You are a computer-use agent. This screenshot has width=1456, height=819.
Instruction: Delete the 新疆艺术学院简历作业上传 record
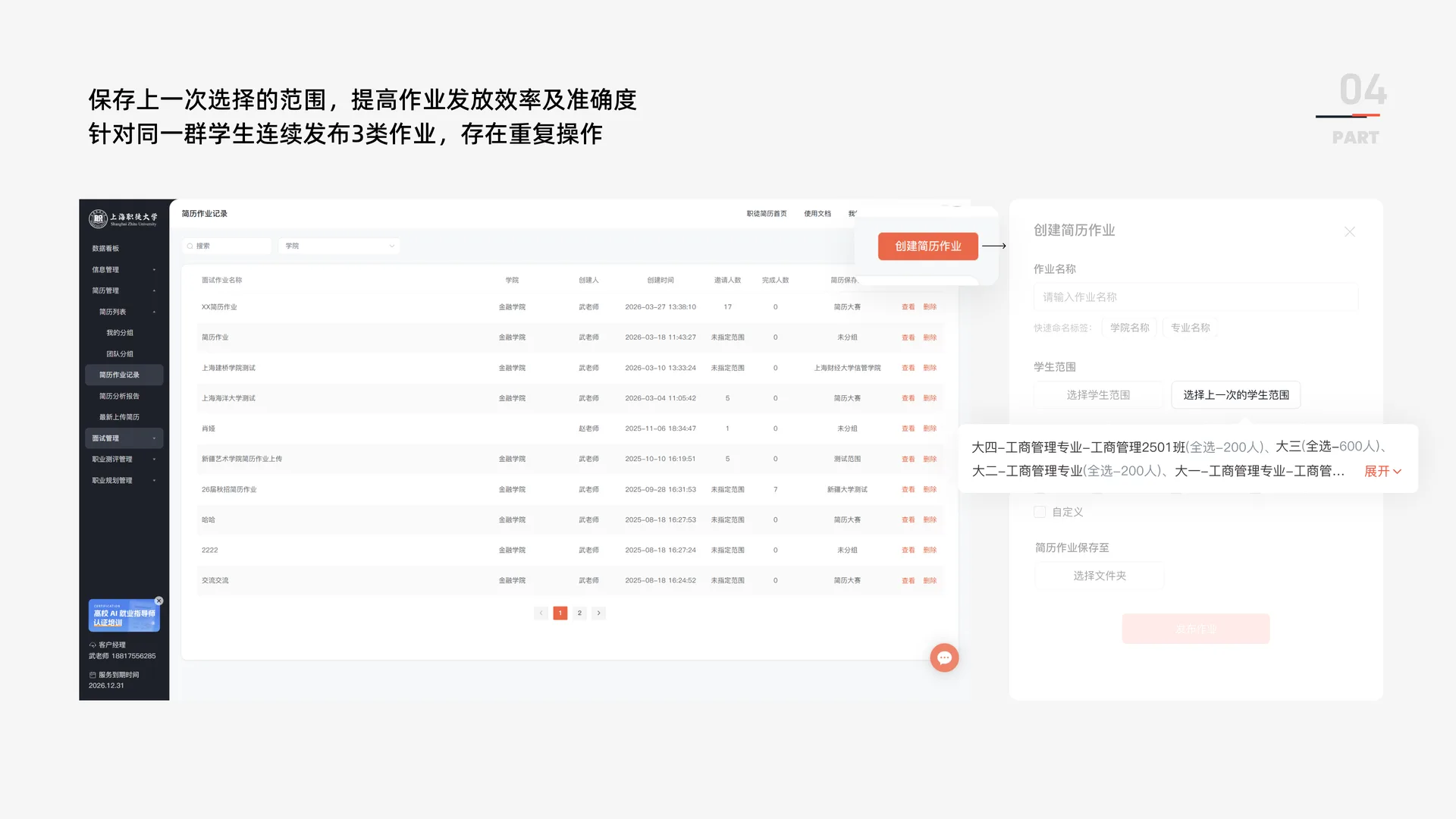(x=930, y=459)
